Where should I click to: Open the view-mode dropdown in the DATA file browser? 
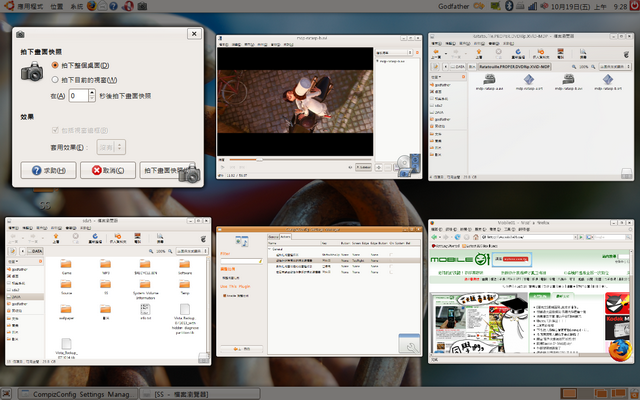(192, 251)
